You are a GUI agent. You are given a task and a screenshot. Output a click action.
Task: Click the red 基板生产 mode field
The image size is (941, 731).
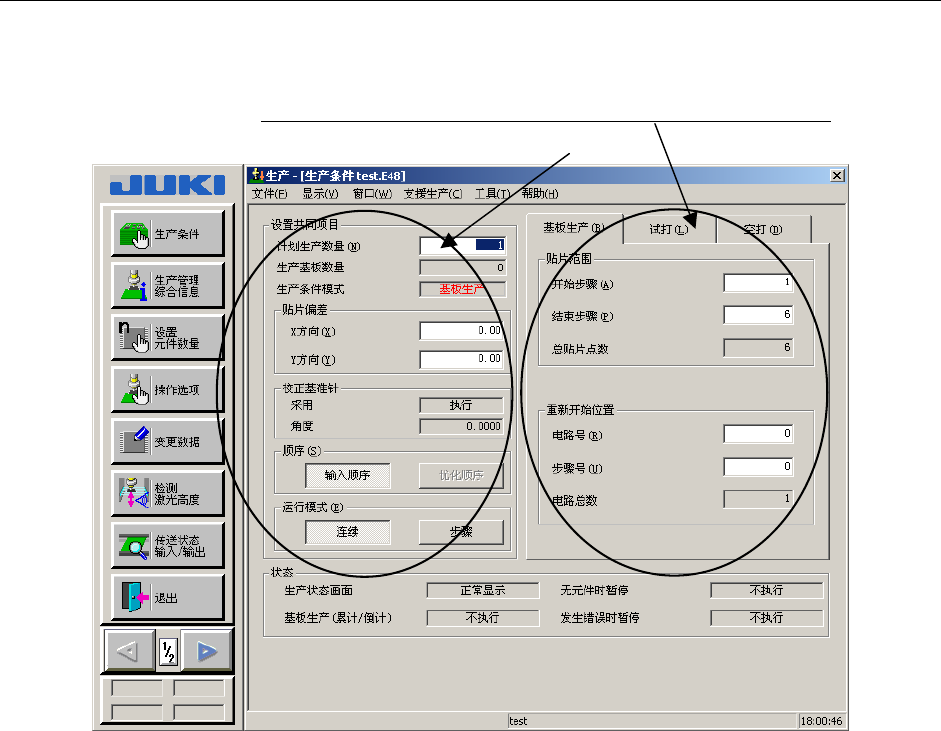[463, 289]
